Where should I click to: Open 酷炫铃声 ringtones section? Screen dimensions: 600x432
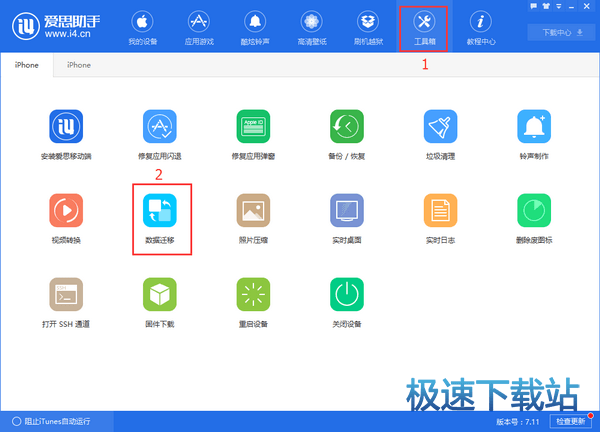coord(255,28)
